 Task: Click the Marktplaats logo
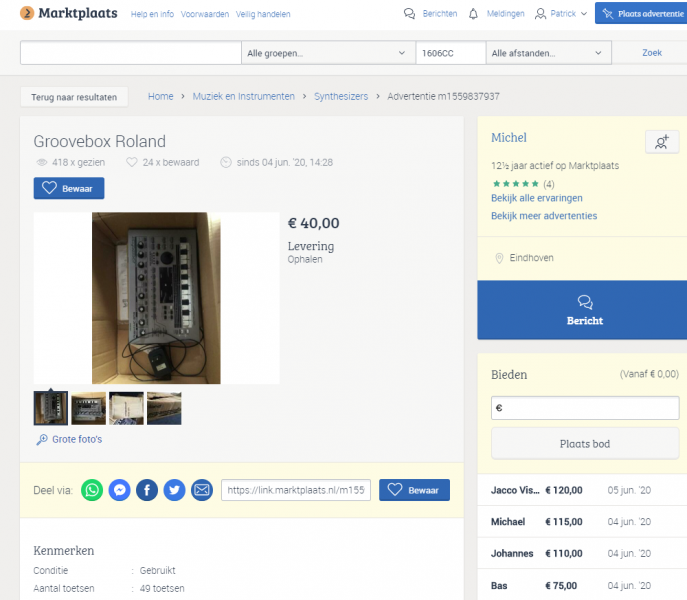click(x=69, y=14)
